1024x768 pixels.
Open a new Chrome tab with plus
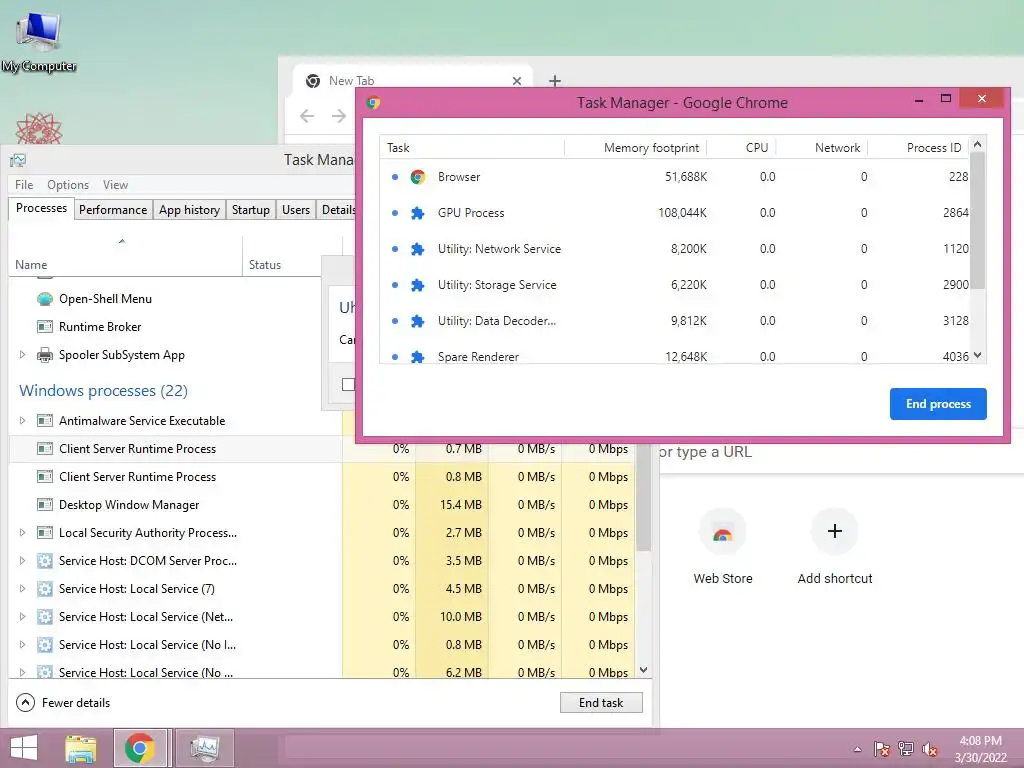tap(554, 81)
